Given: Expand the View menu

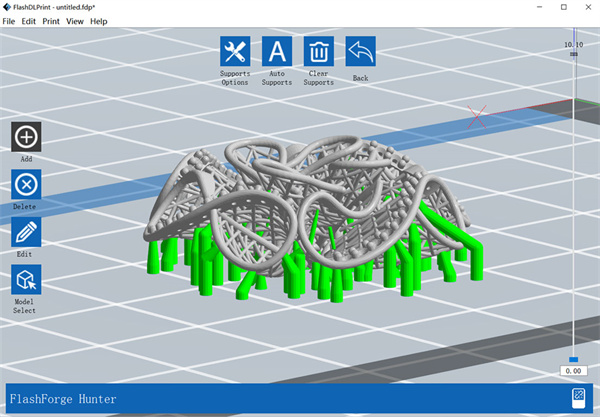Looking at the screenshot, I should [75, 21].
